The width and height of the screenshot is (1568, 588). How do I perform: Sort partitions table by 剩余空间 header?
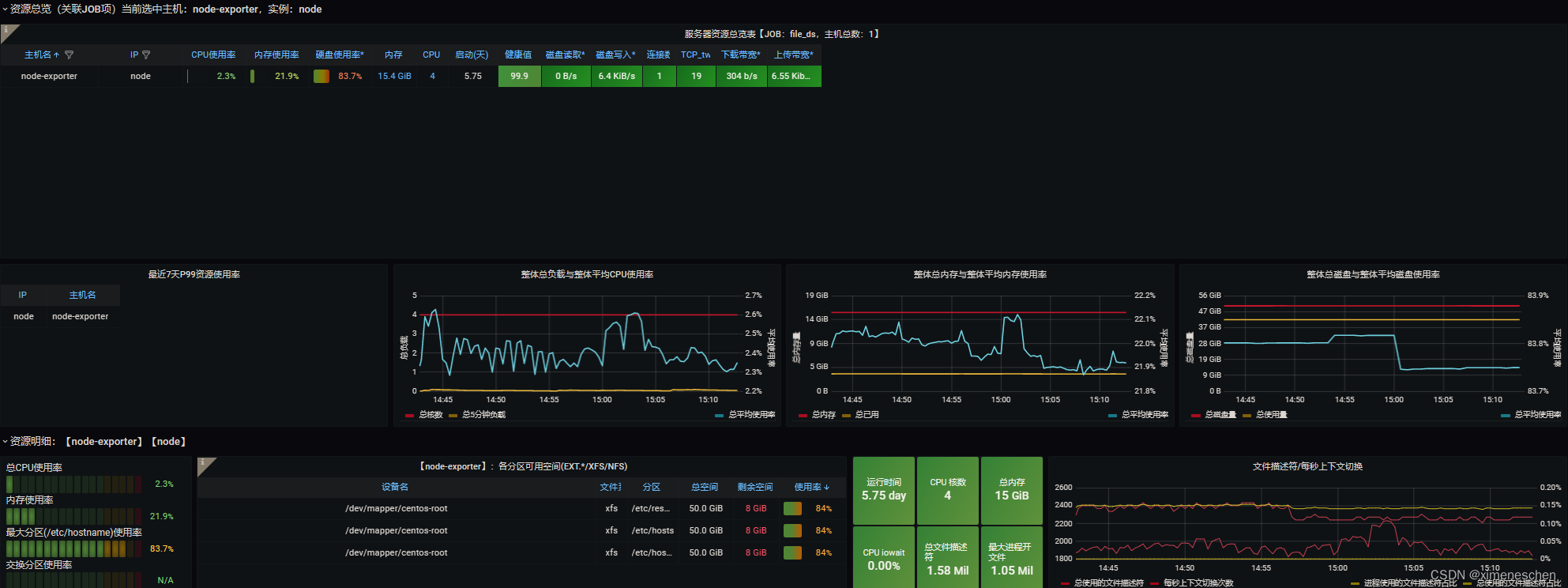(x=755, y=487)
